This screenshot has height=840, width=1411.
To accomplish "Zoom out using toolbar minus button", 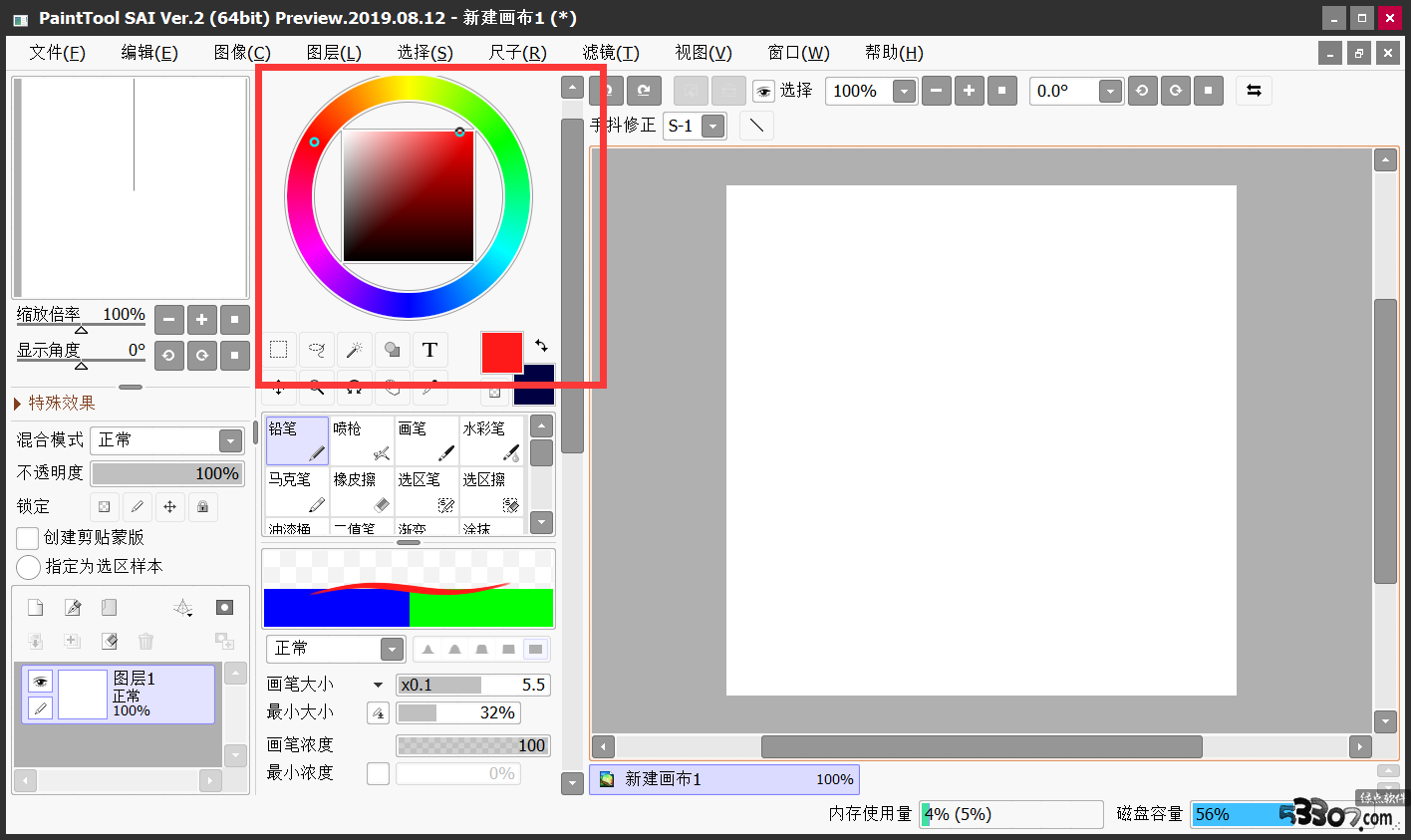I will pyautogui.click(x=936, y=91).
